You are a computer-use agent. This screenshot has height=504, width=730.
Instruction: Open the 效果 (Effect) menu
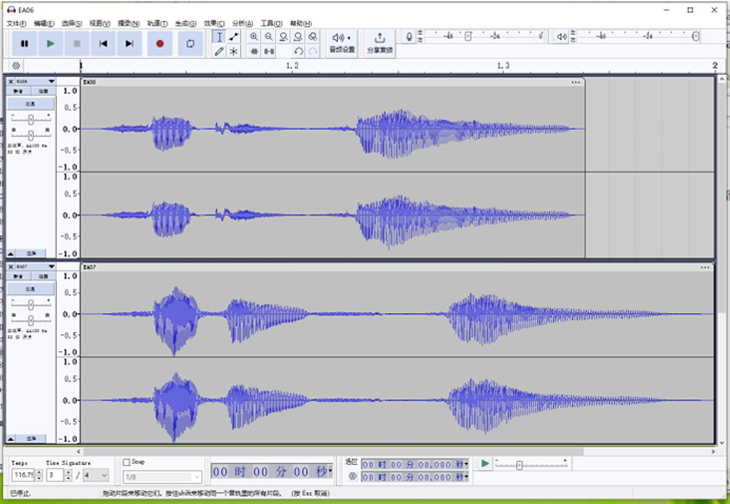[213, 22]
